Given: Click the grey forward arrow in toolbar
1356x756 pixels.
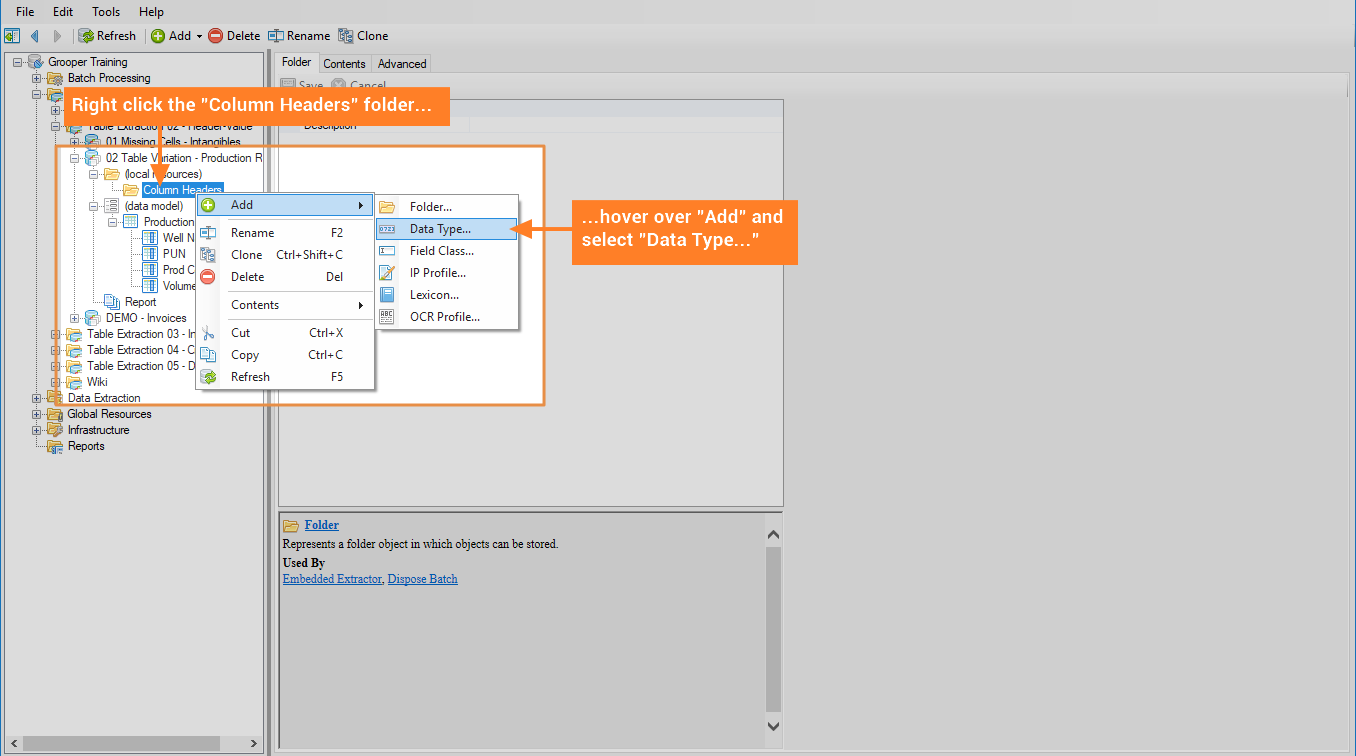Looking at the screenshot, I should 57,36.
